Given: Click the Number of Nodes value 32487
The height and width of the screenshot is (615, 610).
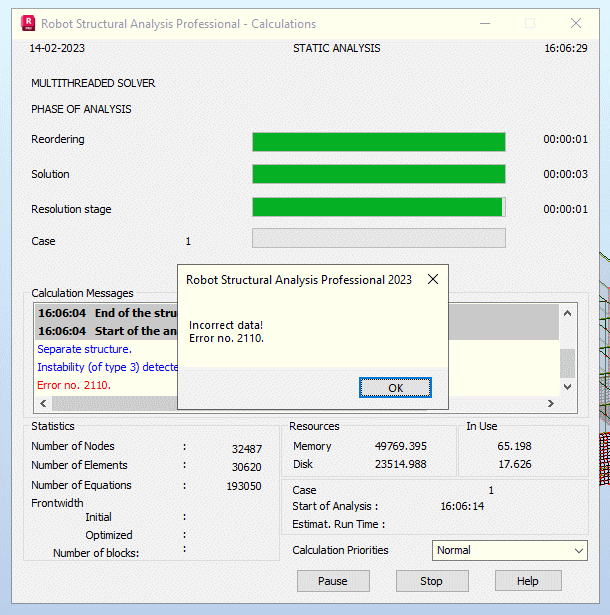Looking at the screenshot, I should point(247,449).
